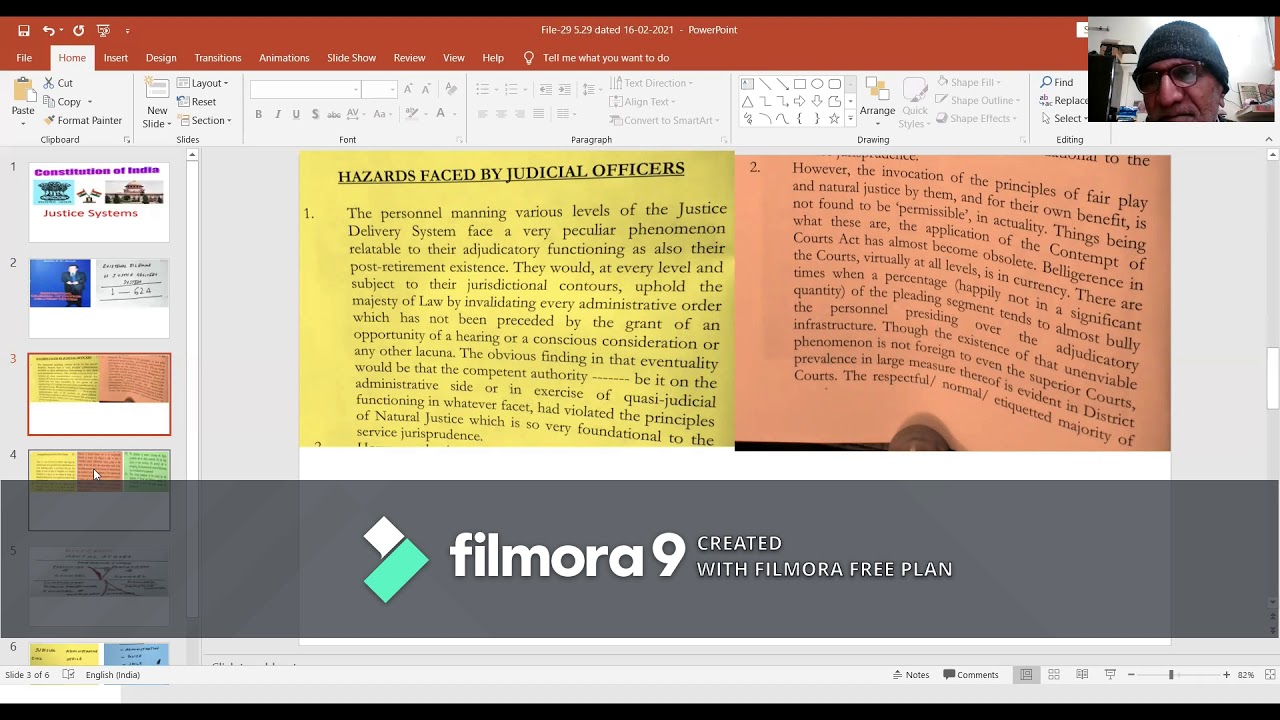
Task: Apply numbered list formatting
Action: coord(510,90)
